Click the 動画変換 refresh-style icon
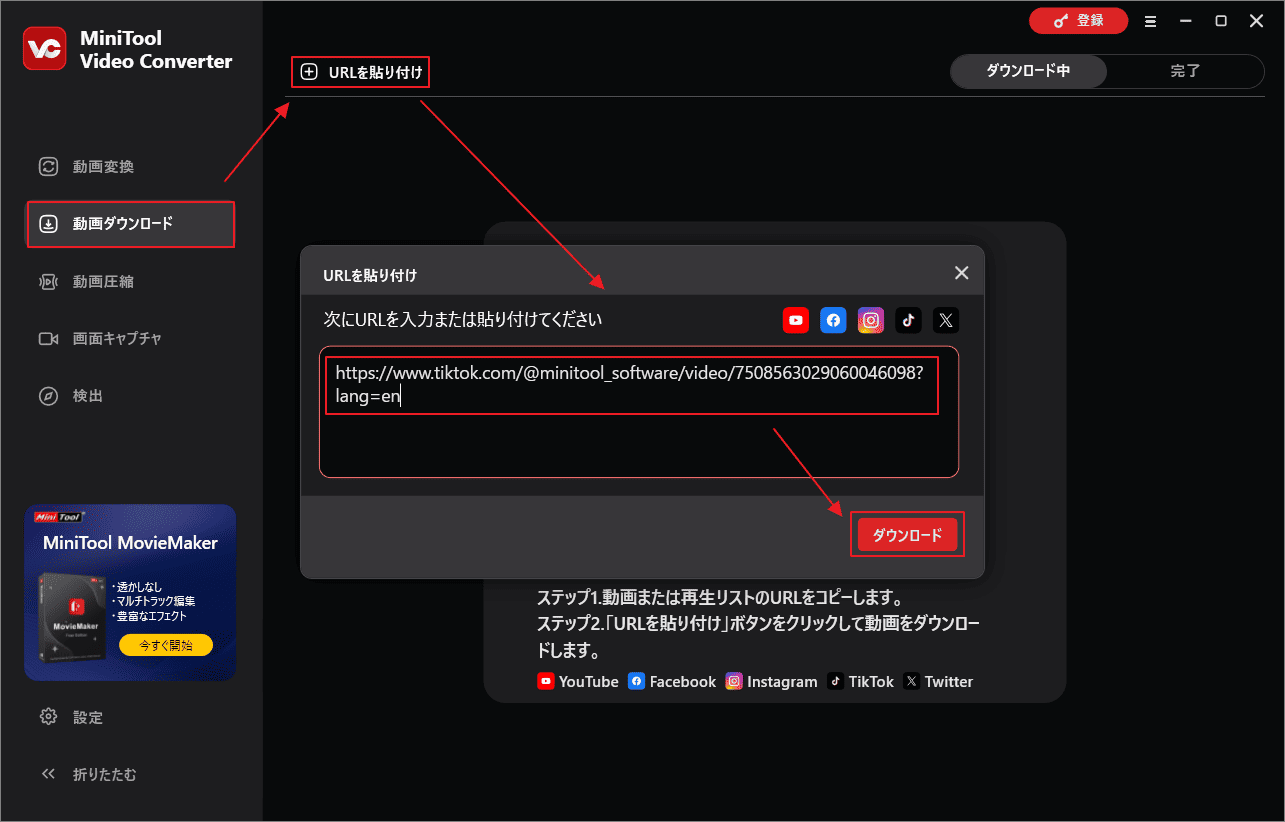The width and height of the screenshot is (1285, 822). tap(48, 167)
